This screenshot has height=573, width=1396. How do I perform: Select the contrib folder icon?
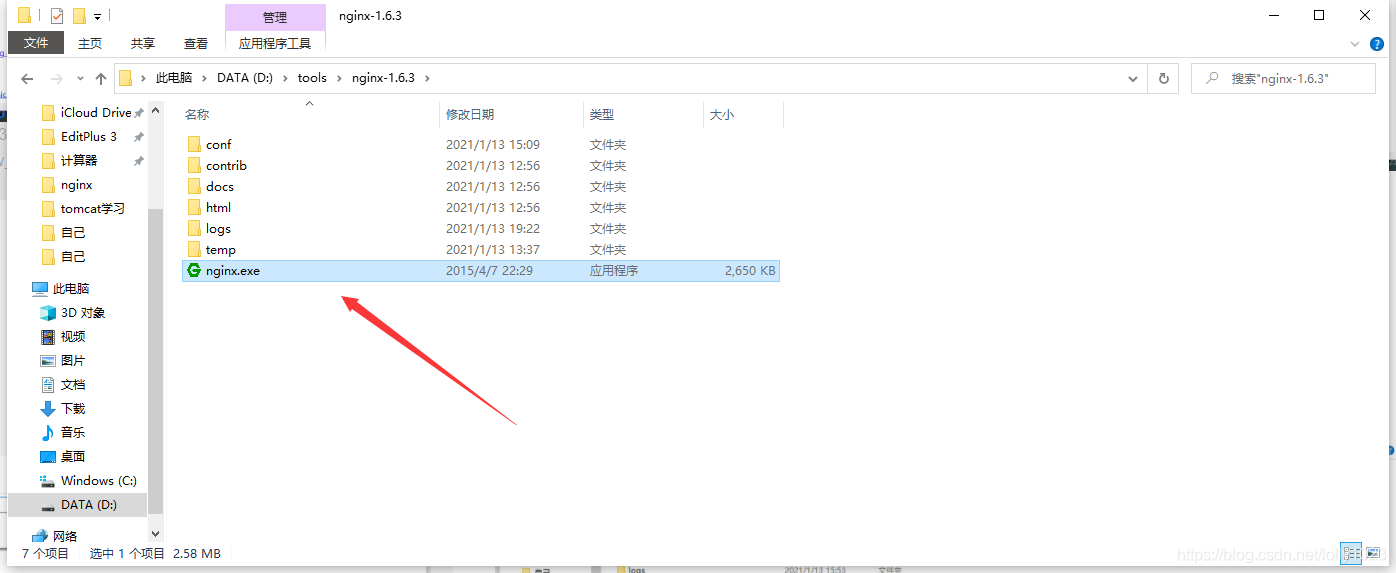[x=194, y=165]
